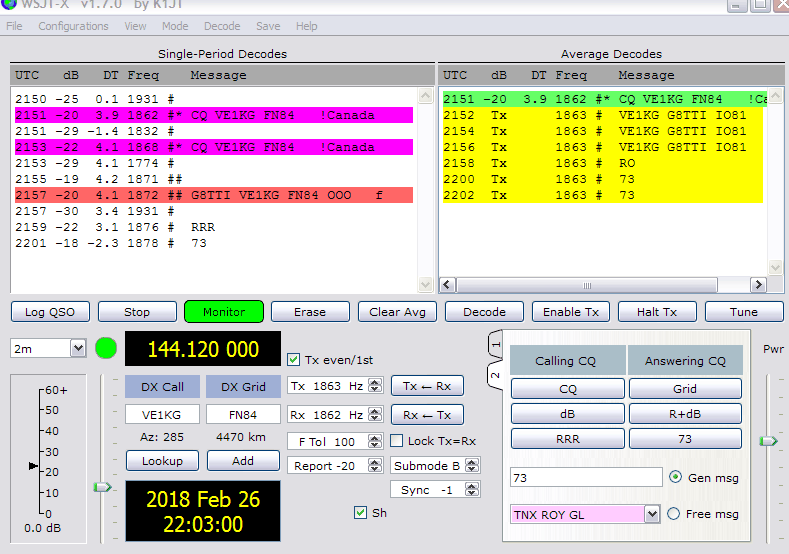Image resolution: width=789 pixels, height=554 pixels.
Task: Click the F Tol 100 stepper arrows
Action: [375, 441]
